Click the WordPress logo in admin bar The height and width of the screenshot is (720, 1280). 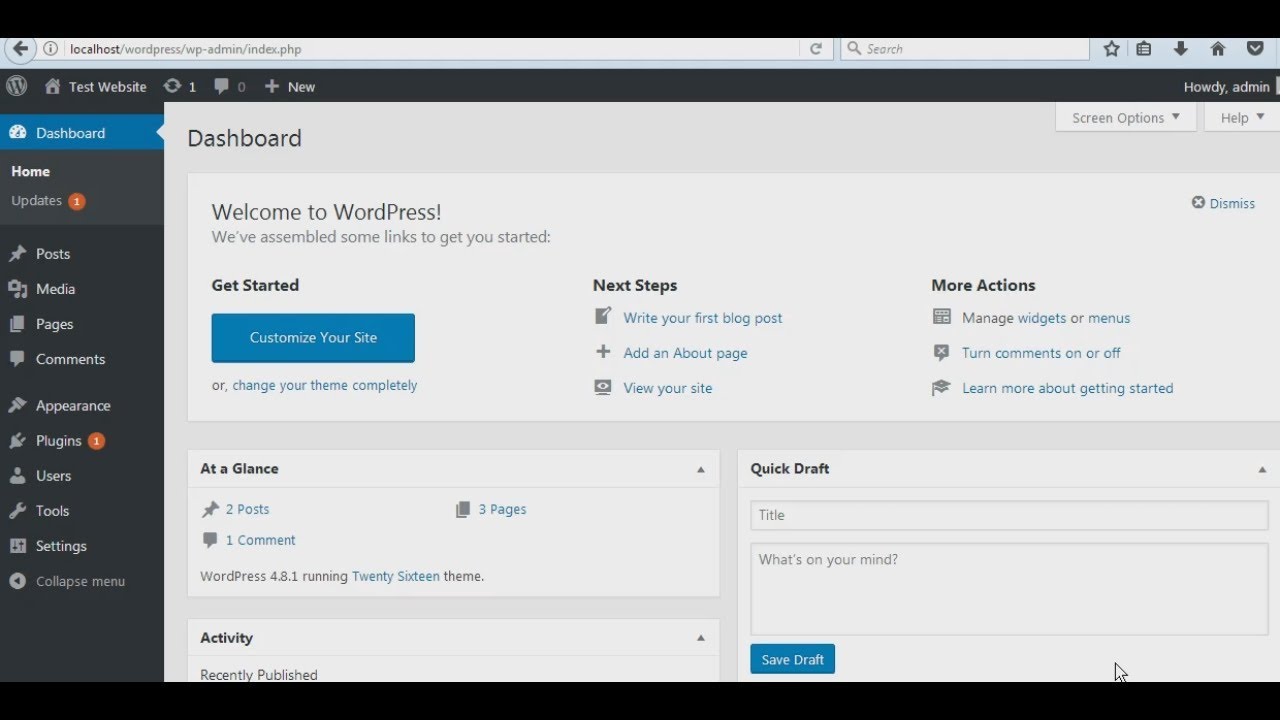[17, 86]
